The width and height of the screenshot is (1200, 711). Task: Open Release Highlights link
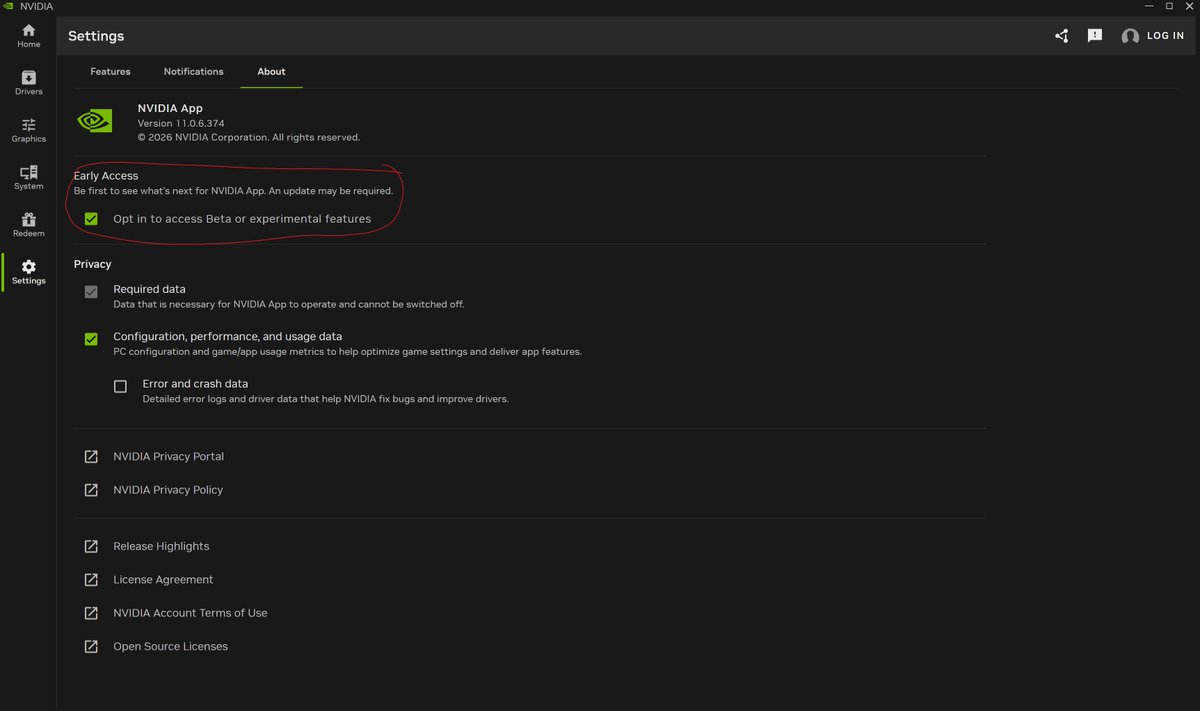[x=161, y=547]
